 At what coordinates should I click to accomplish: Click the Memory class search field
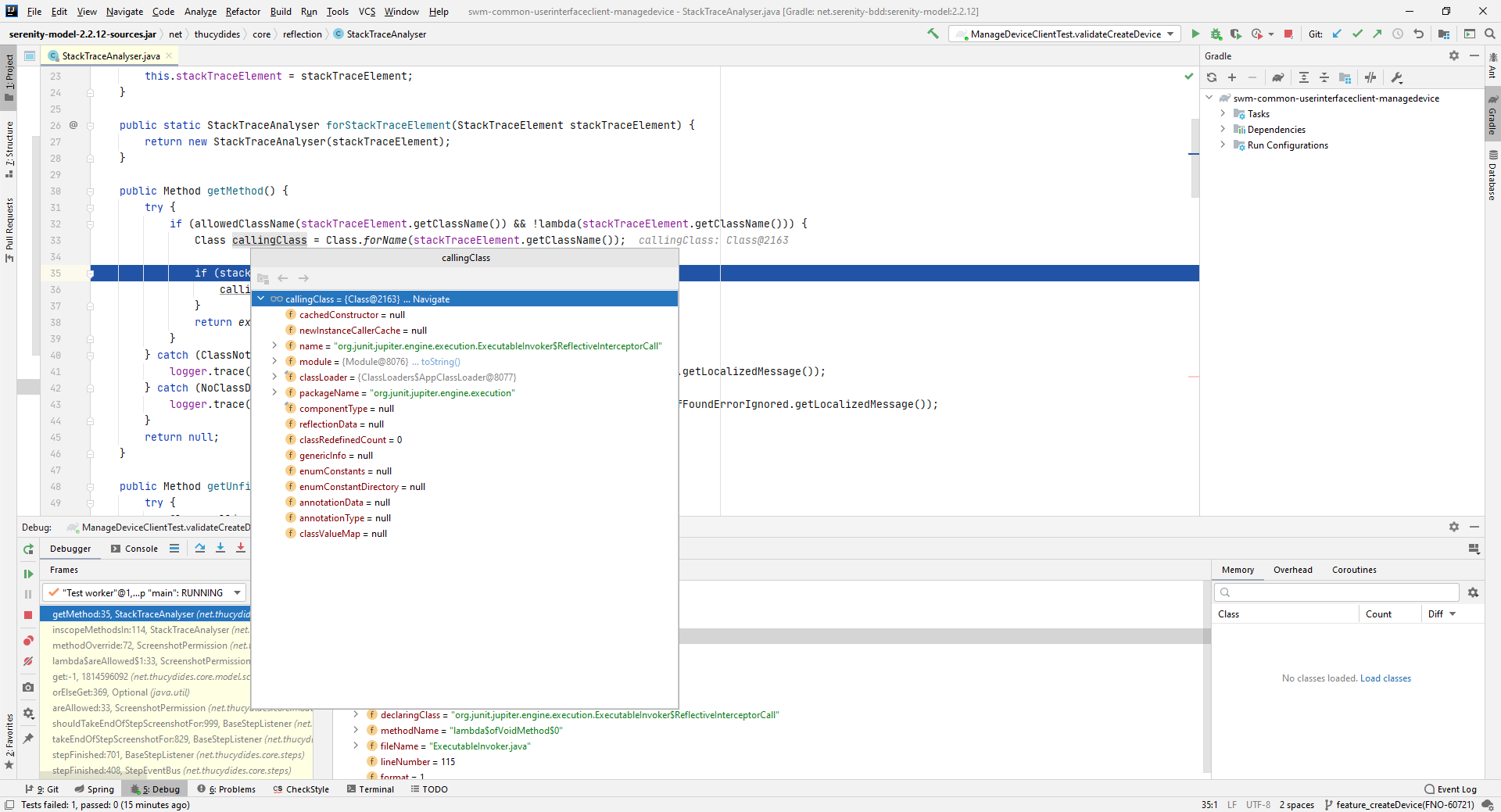tap(1337, 592)
